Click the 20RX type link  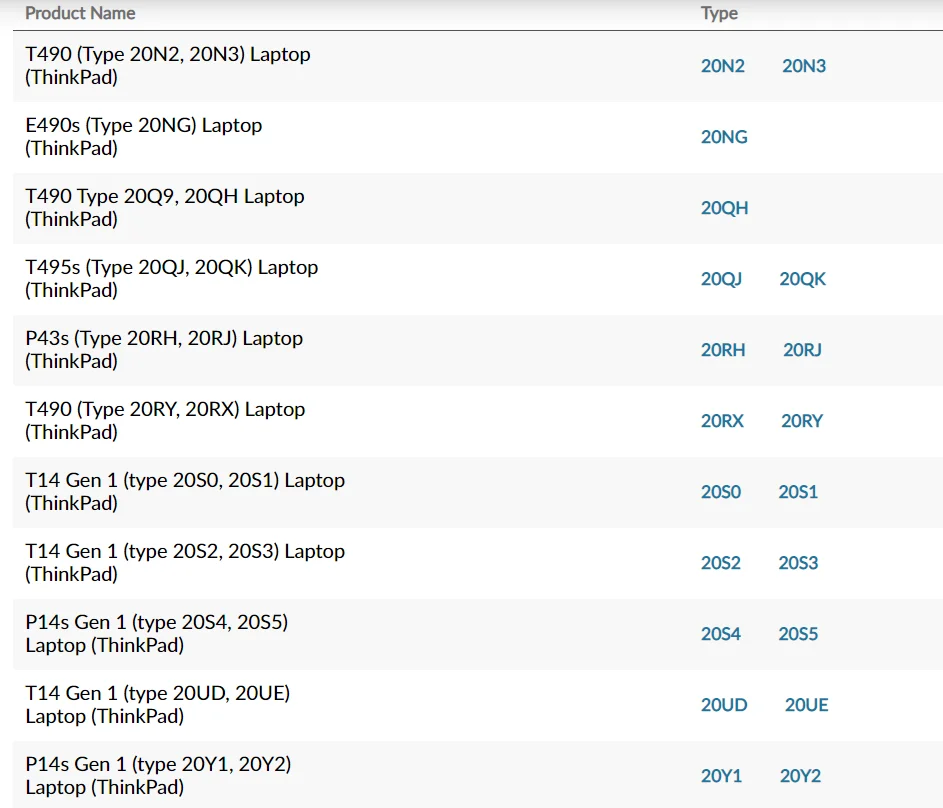pos(722,421)
